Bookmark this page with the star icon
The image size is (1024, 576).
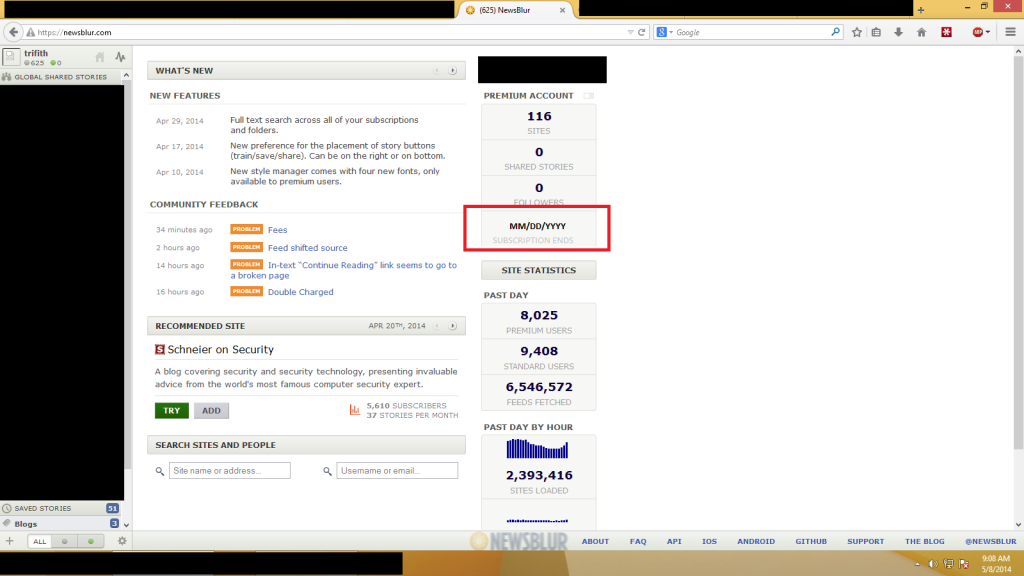[x=857, y=32]
